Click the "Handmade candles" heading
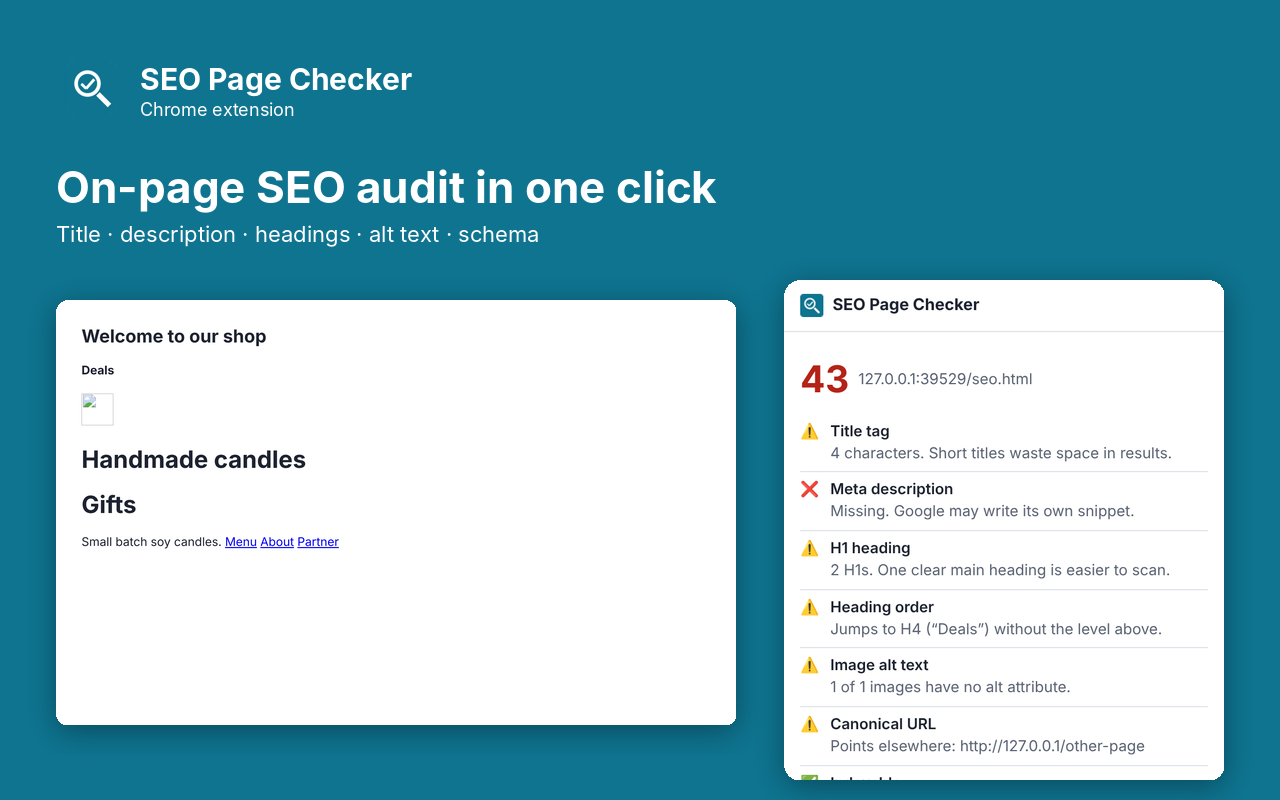The image size is (1280, 800). point(194,460)
